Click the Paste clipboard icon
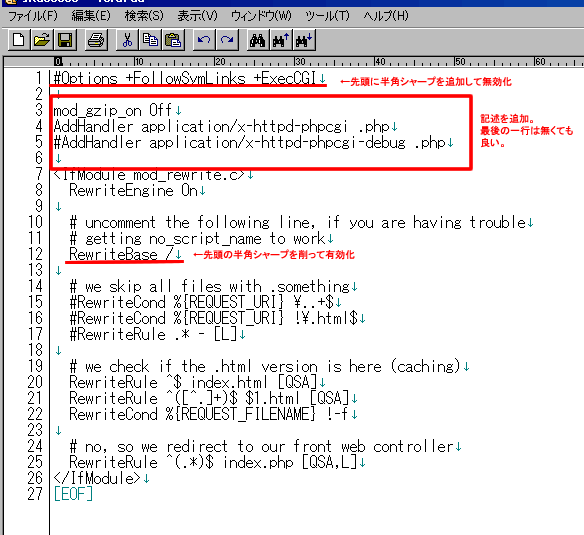 coord(173,40)
